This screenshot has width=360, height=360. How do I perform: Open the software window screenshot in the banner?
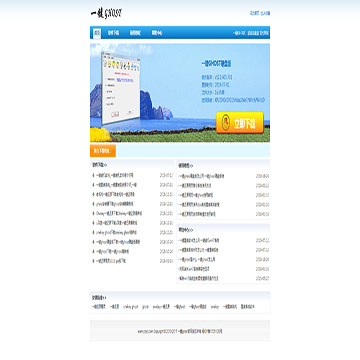[120, 88]
